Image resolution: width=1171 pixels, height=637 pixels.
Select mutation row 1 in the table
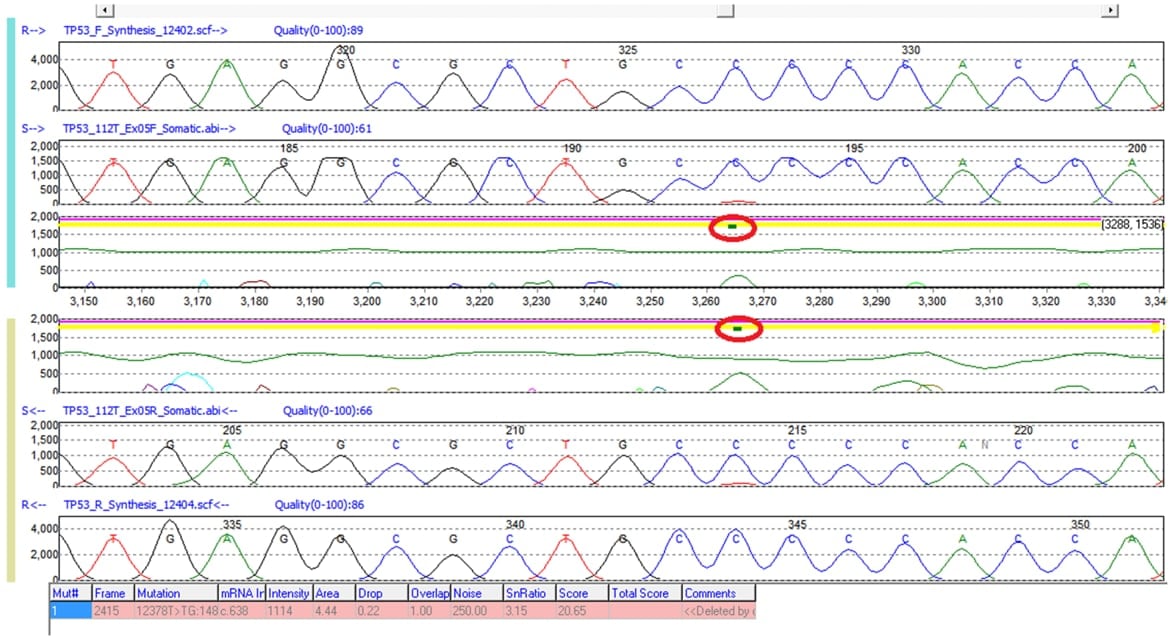tap(69, 609)
